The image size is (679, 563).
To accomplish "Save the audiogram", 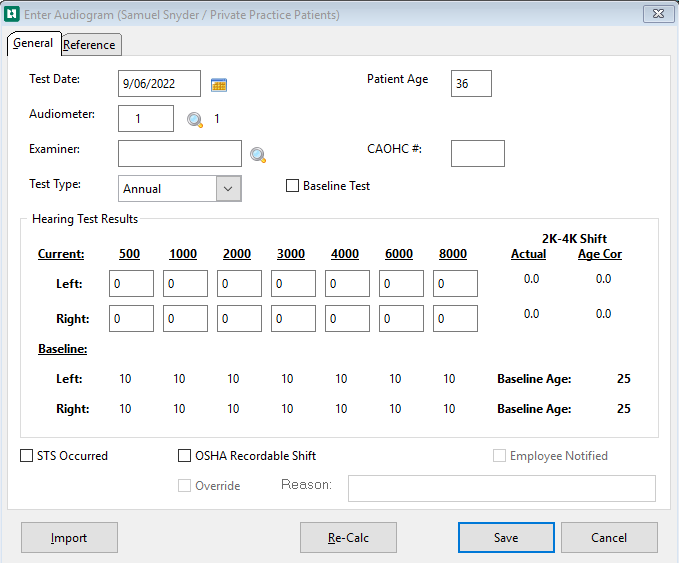I will pyautogui.click(x=506, y=537).
